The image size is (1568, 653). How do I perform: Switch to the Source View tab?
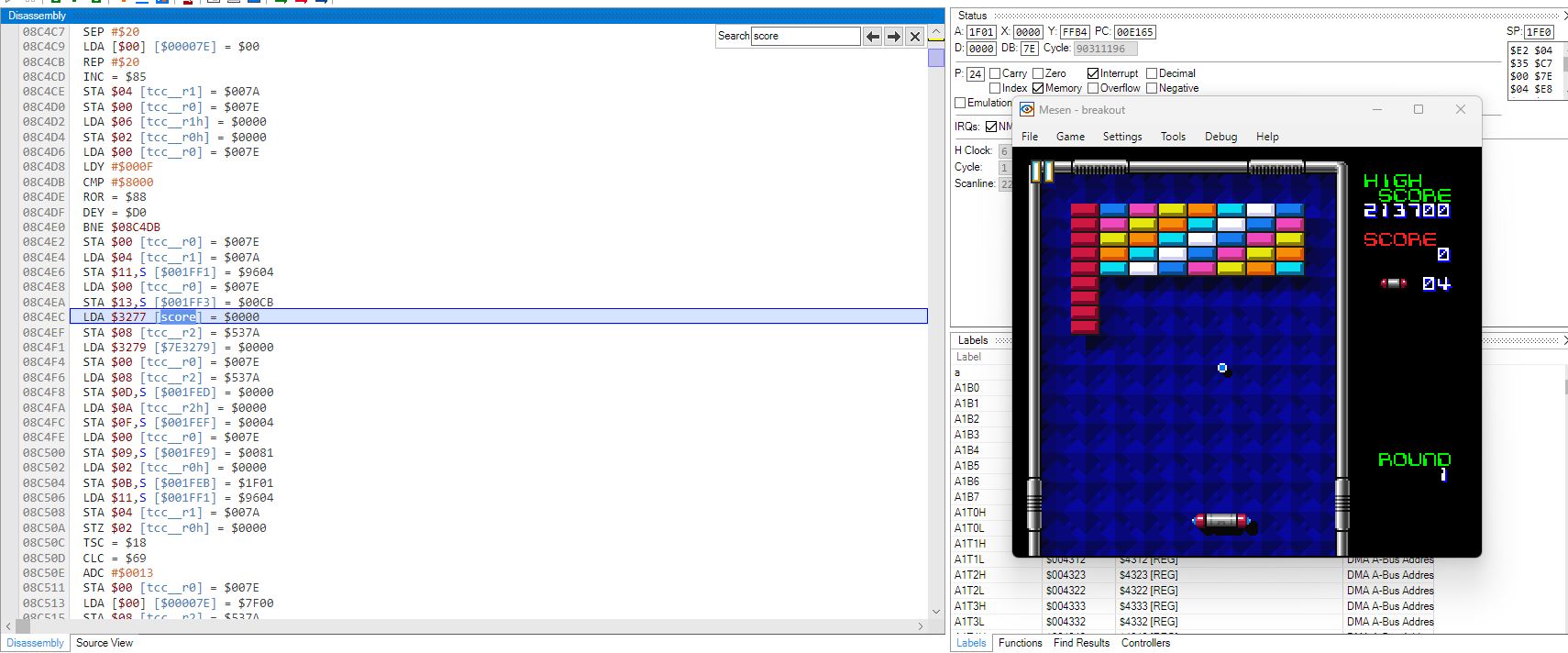[105, 643]
